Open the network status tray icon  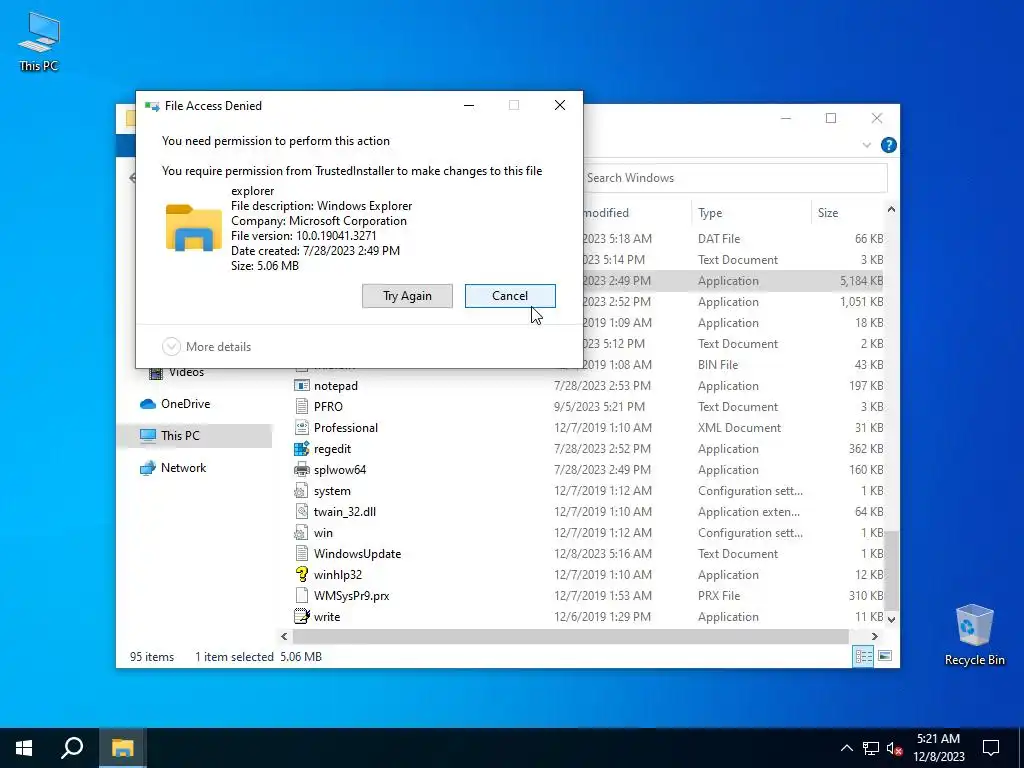871,748
